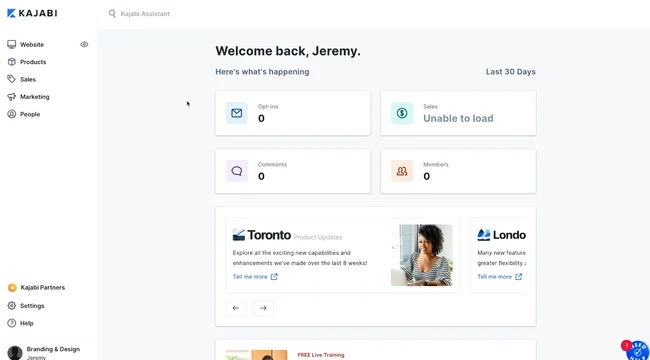This screenshot has height=360, width=650.
Task: Open the Marketing section
Action: (35, 97)
